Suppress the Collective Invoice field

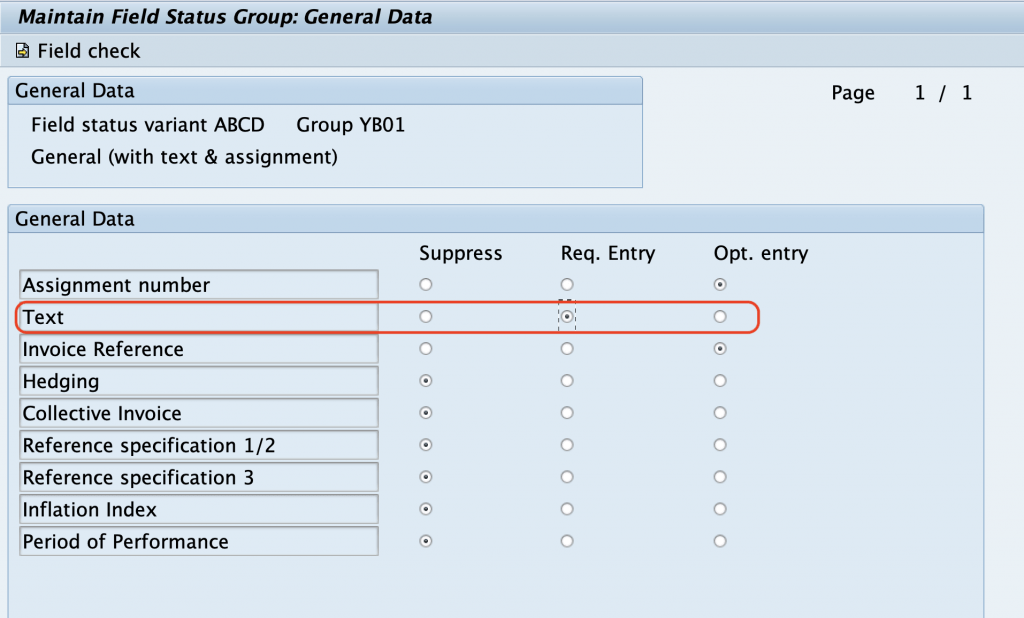pyautogui.click(x=426, y=412)
